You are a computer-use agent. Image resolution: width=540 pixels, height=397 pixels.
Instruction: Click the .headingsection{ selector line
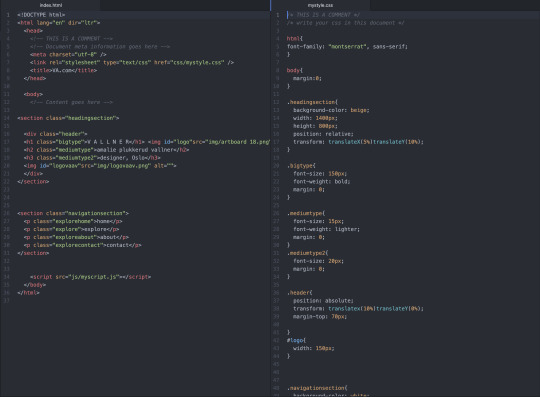click(312, 102)
